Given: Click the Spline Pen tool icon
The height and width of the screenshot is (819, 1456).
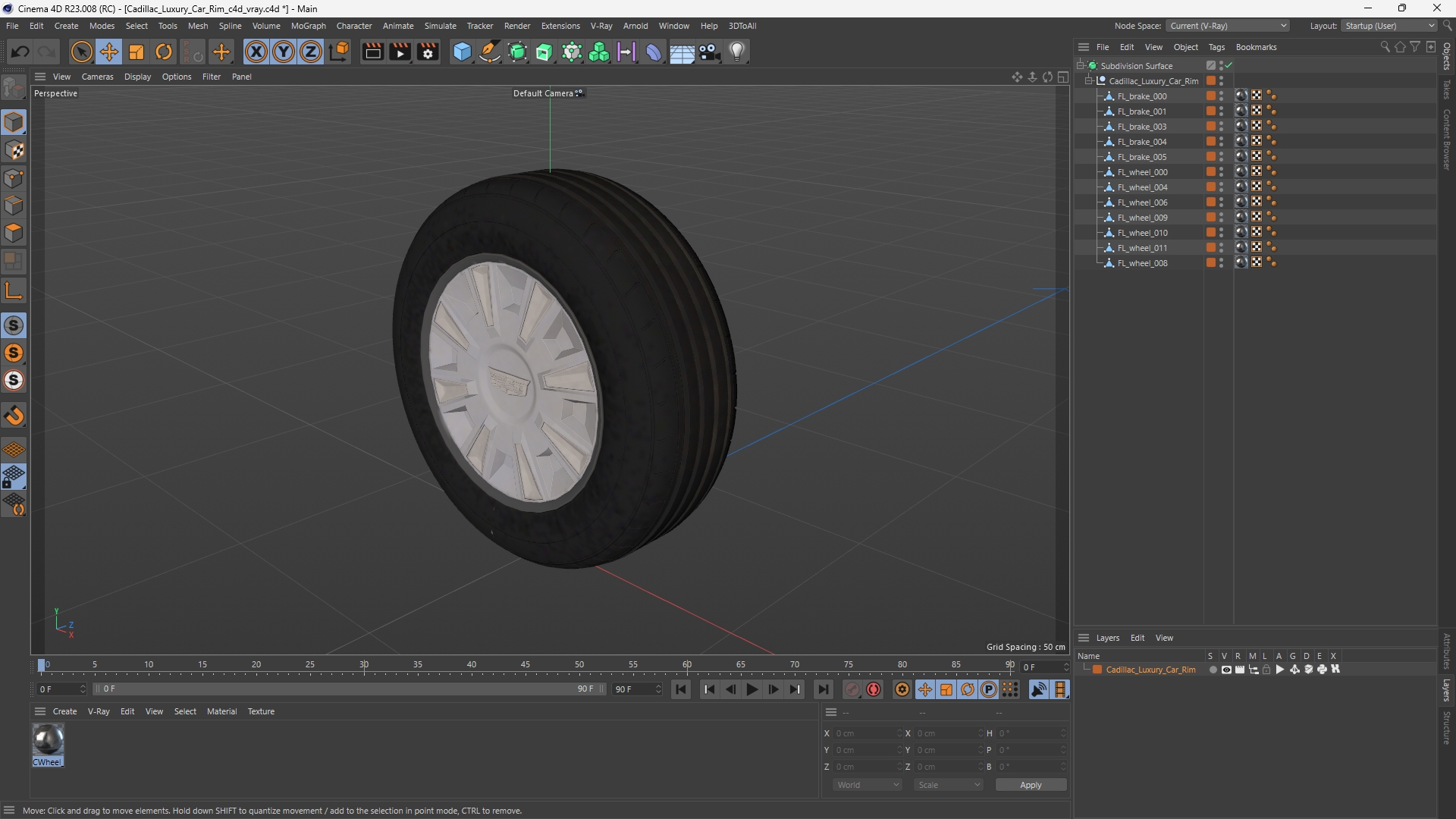Looking at the screenshot, I should point(490,52).
